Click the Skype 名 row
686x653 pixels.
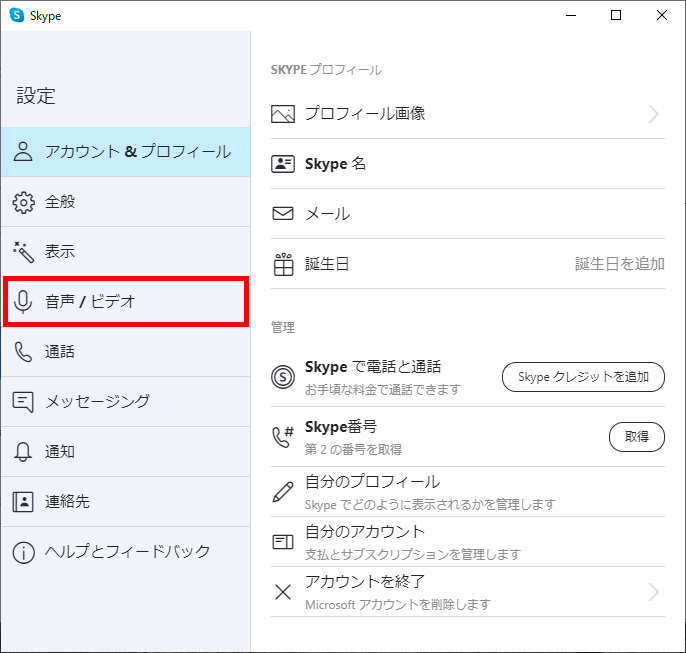coord(468,164)
